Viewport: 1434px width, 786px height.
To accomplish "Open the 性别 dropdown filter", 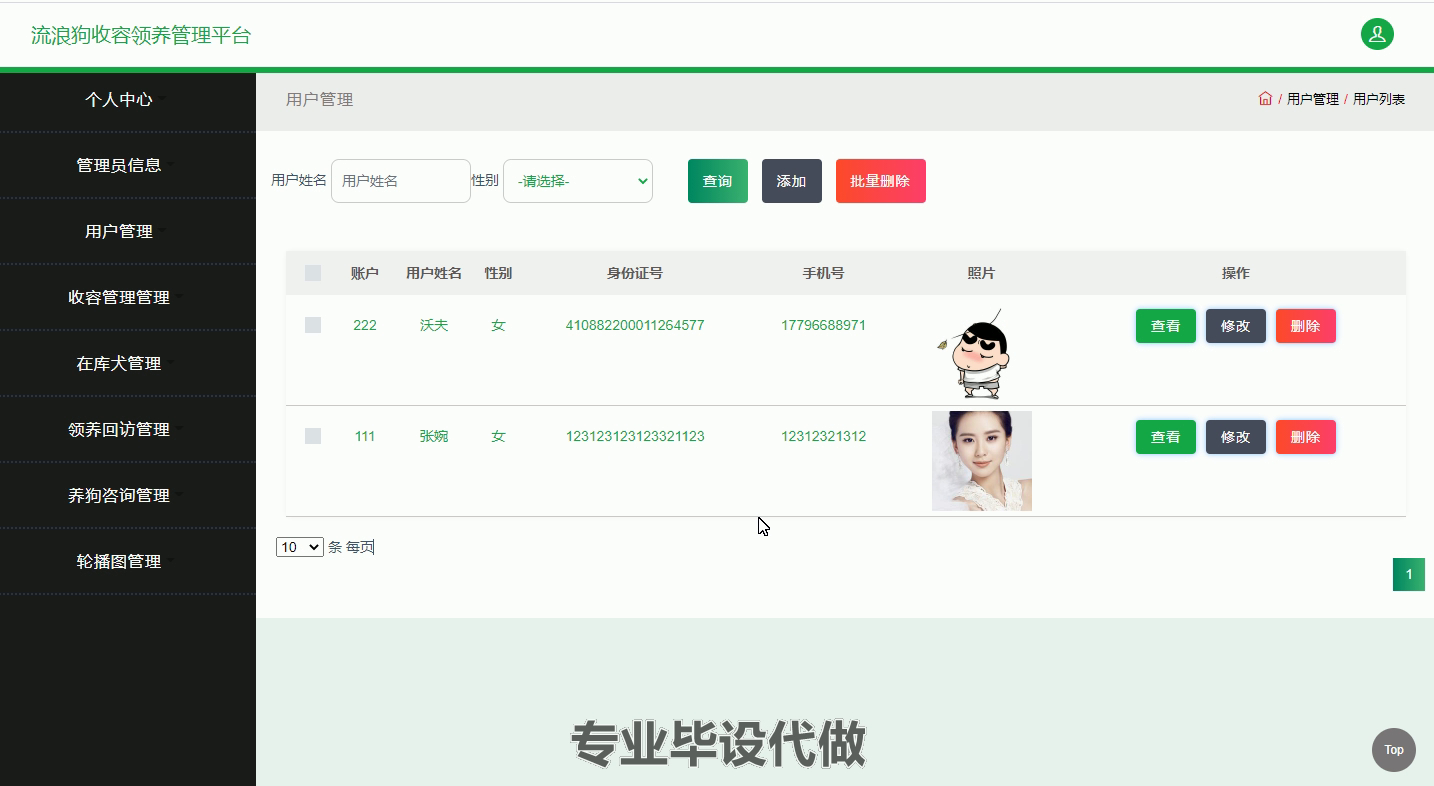I will coord(578,181).
